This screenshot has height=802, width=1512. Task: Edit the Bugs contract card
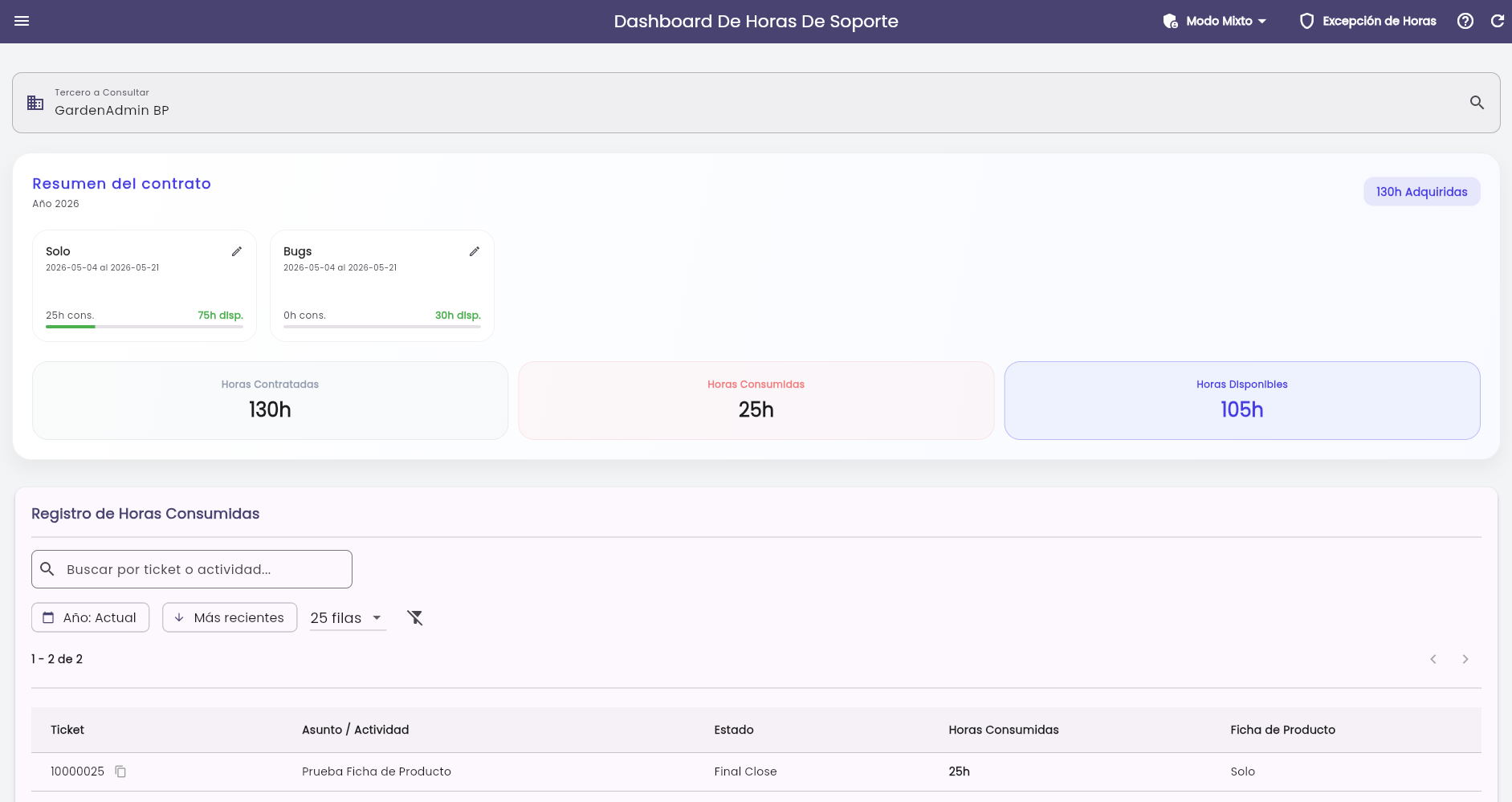tap(475, 251)
